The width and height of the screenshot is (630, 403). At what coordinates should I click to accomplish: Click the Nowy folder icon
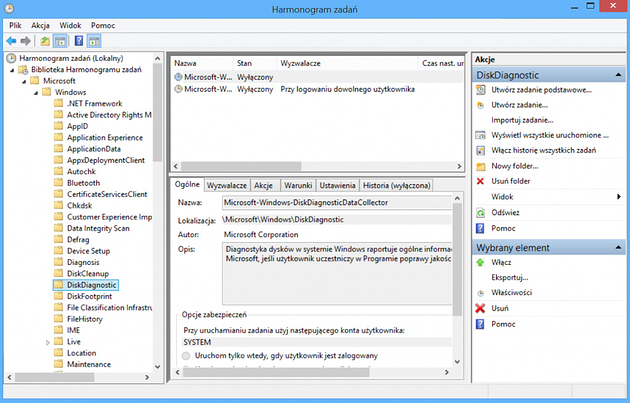(x=481, y=166)
